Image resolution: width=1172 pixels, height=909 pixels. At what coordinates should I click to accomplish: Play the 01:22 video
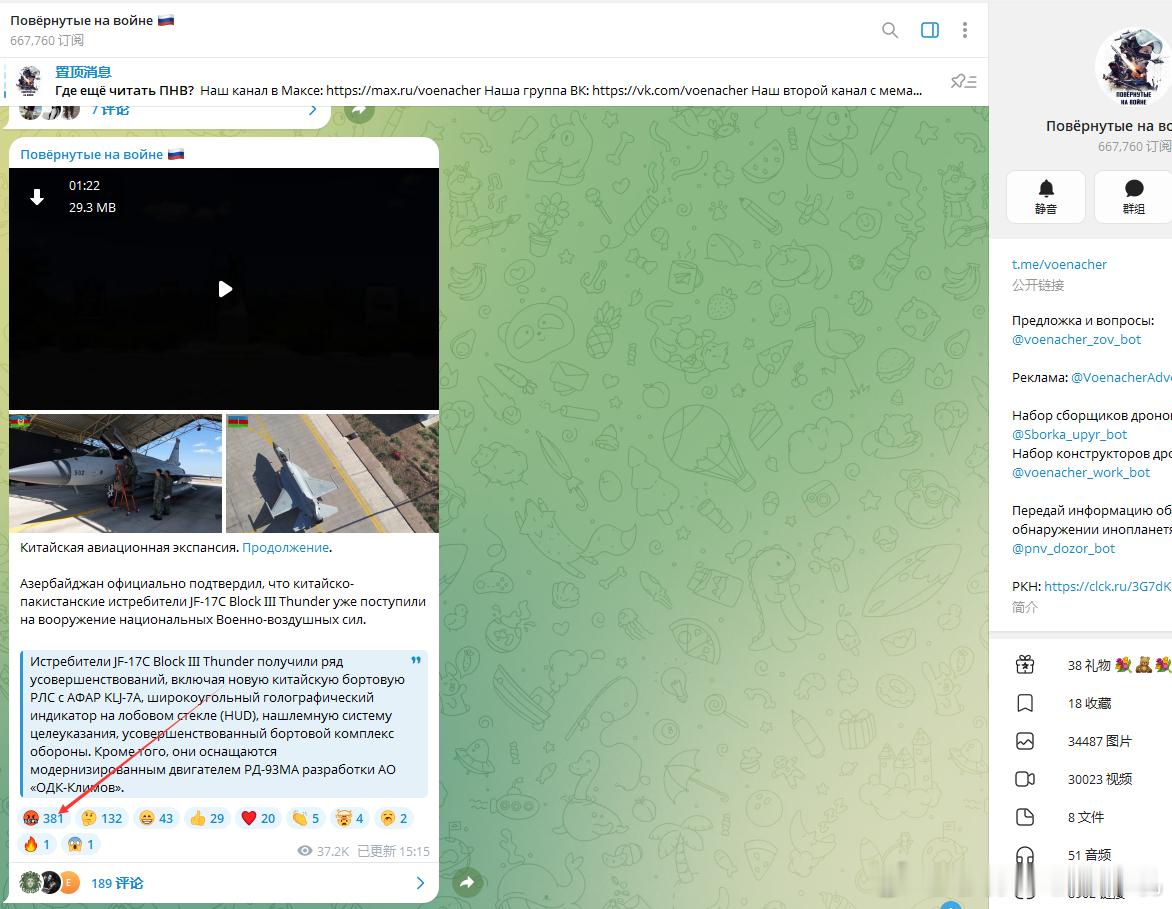pos(224,289)
